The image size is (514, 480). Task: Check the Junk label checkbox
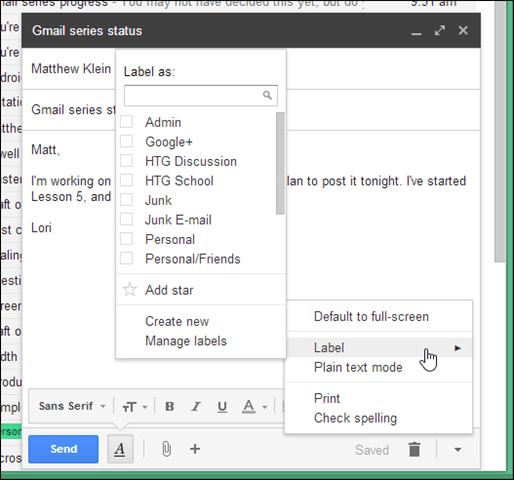coord(126,200)
